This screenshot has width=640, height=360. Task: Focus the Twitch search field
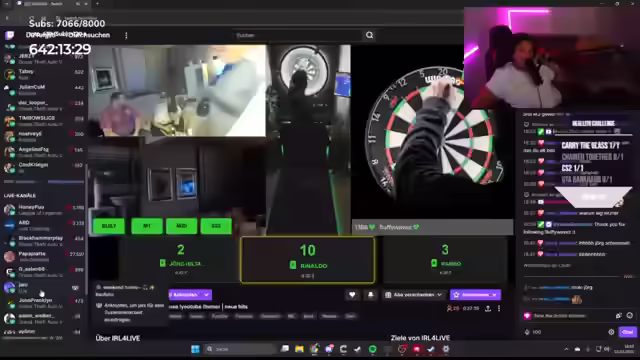(298, 35)
